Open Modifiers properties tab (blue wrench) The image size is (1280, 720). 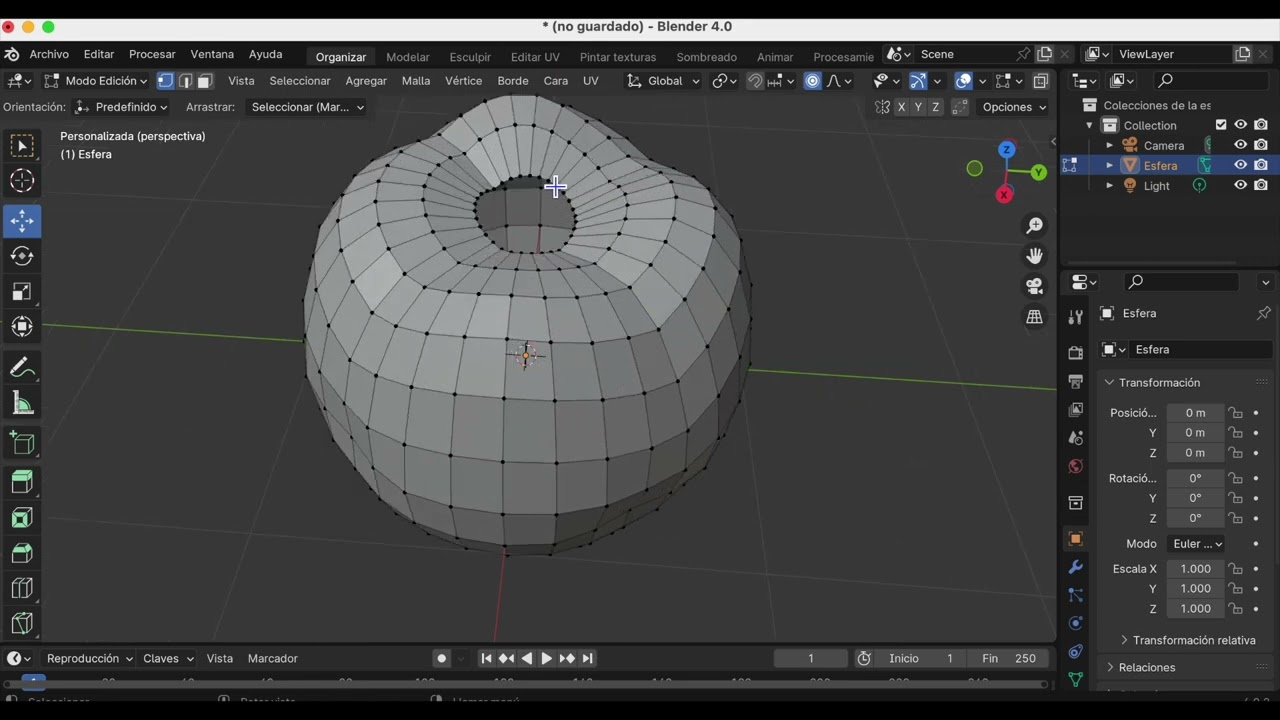(1076, 567)
